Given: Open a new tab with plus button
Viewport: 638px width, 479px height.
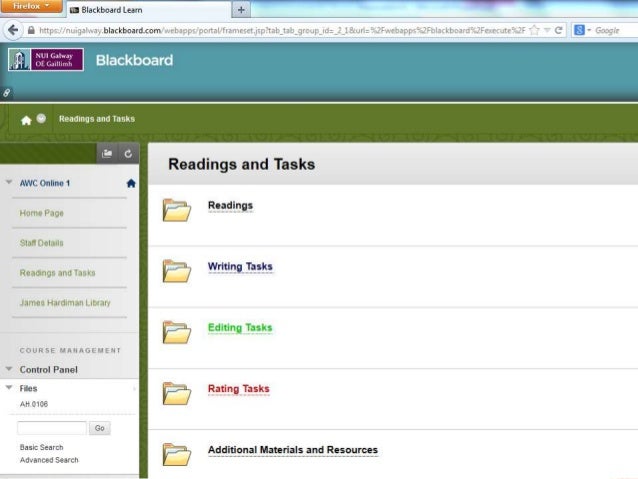Looking at the screenshot, I should pyautogui.click(x=241, y=10).
